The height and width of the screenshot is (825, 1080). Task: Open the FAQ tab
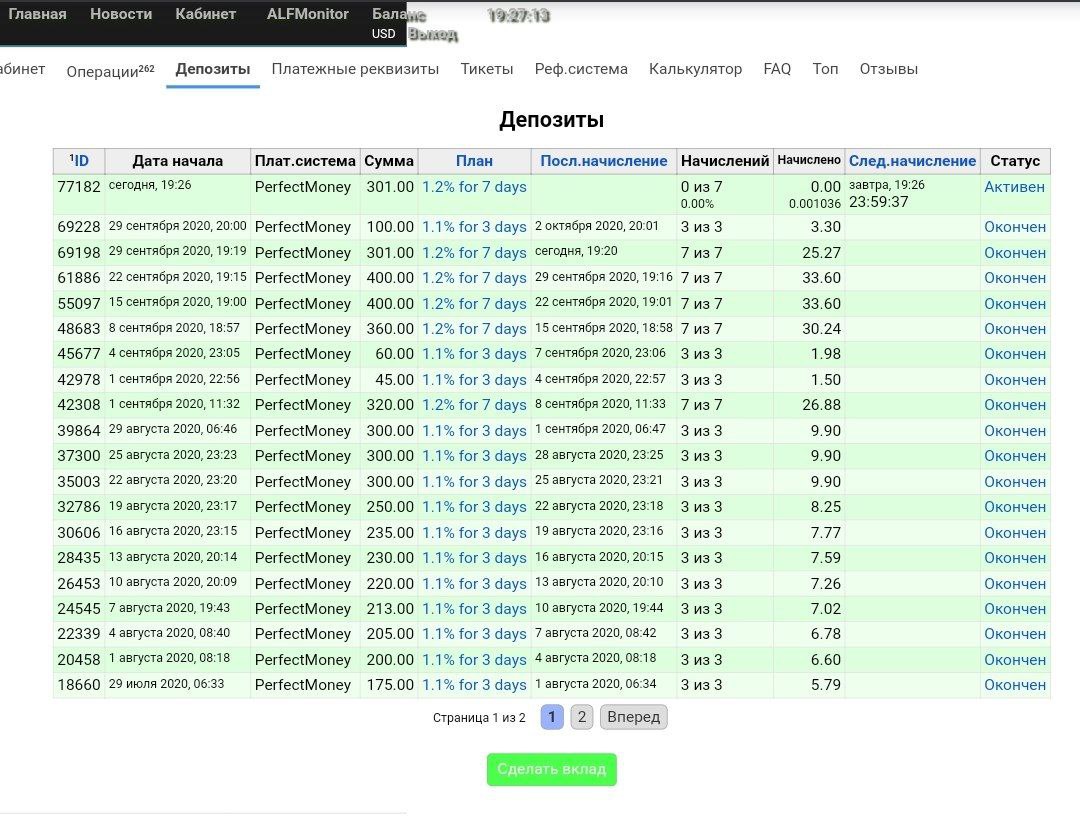pos(777,69)
